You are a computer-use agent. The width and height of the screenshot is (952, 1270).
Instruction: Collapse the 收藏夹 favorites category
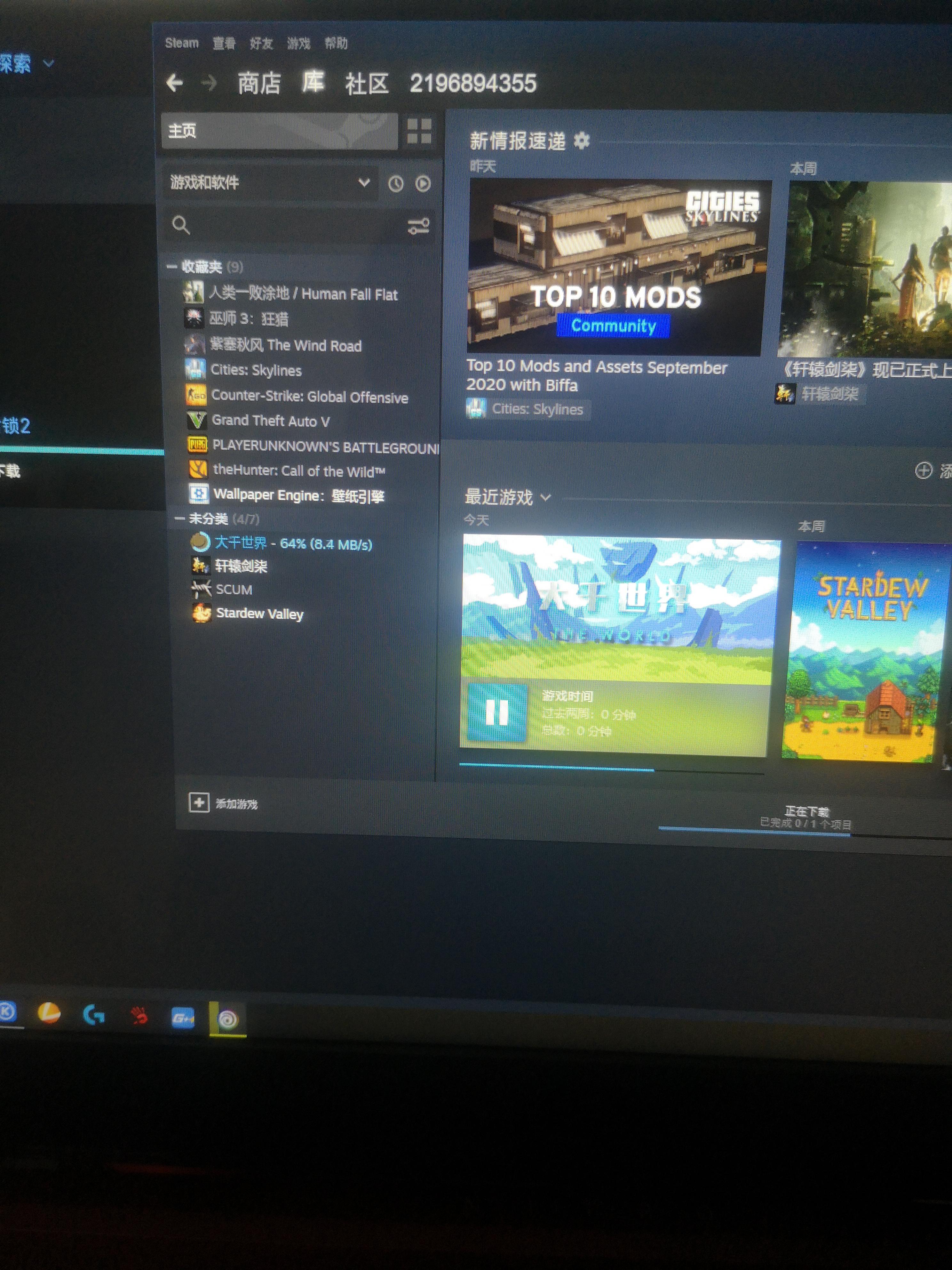[171, 266]
